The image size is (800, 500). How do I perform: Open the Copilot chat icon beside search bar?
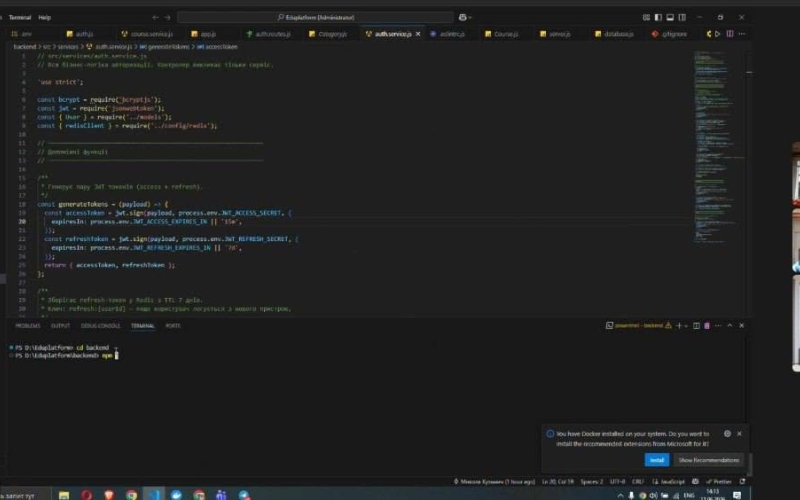pos(462,17)
